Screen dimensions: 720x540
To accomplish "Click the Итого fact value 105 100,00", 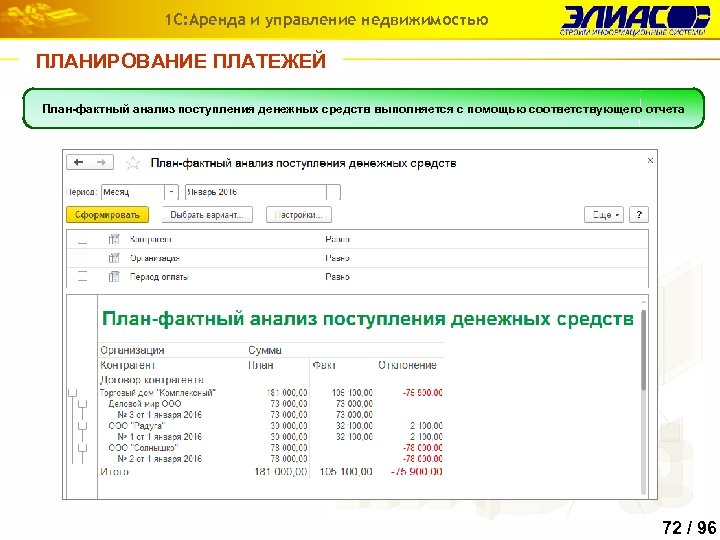I will [x=346, y=472].
